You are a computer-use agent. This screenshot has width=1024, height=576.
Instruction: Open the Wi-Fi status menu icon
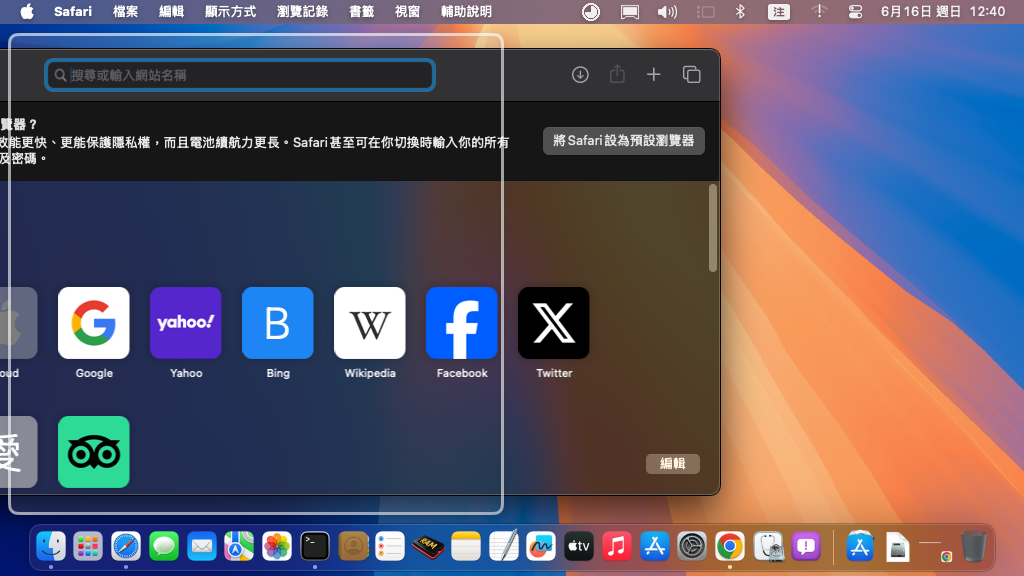click(819, 12)
